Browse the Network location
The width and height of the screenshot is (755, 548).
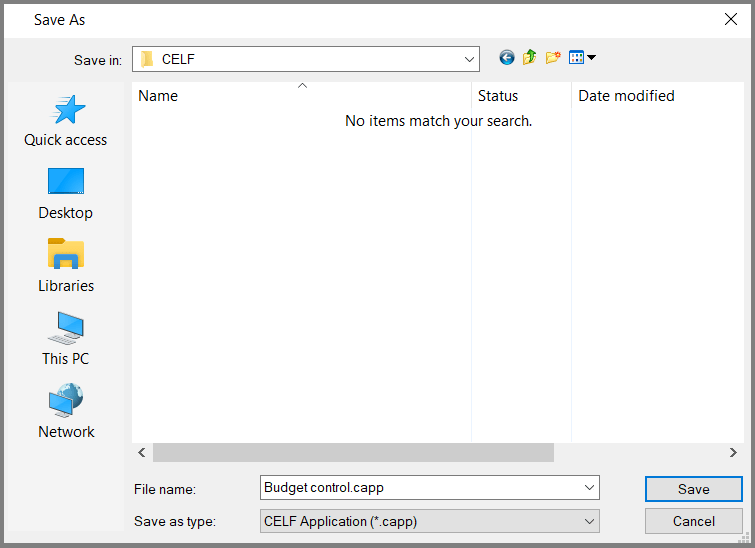tap(66, 413)
